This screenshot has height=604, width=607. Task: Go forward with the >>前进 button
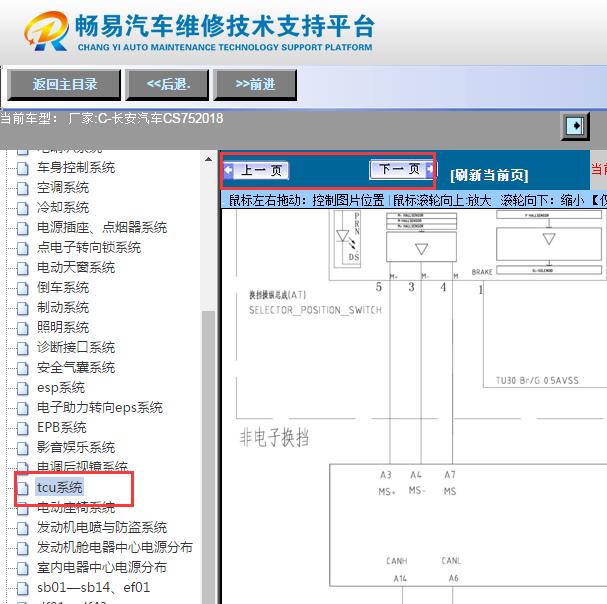coord(255,84)
